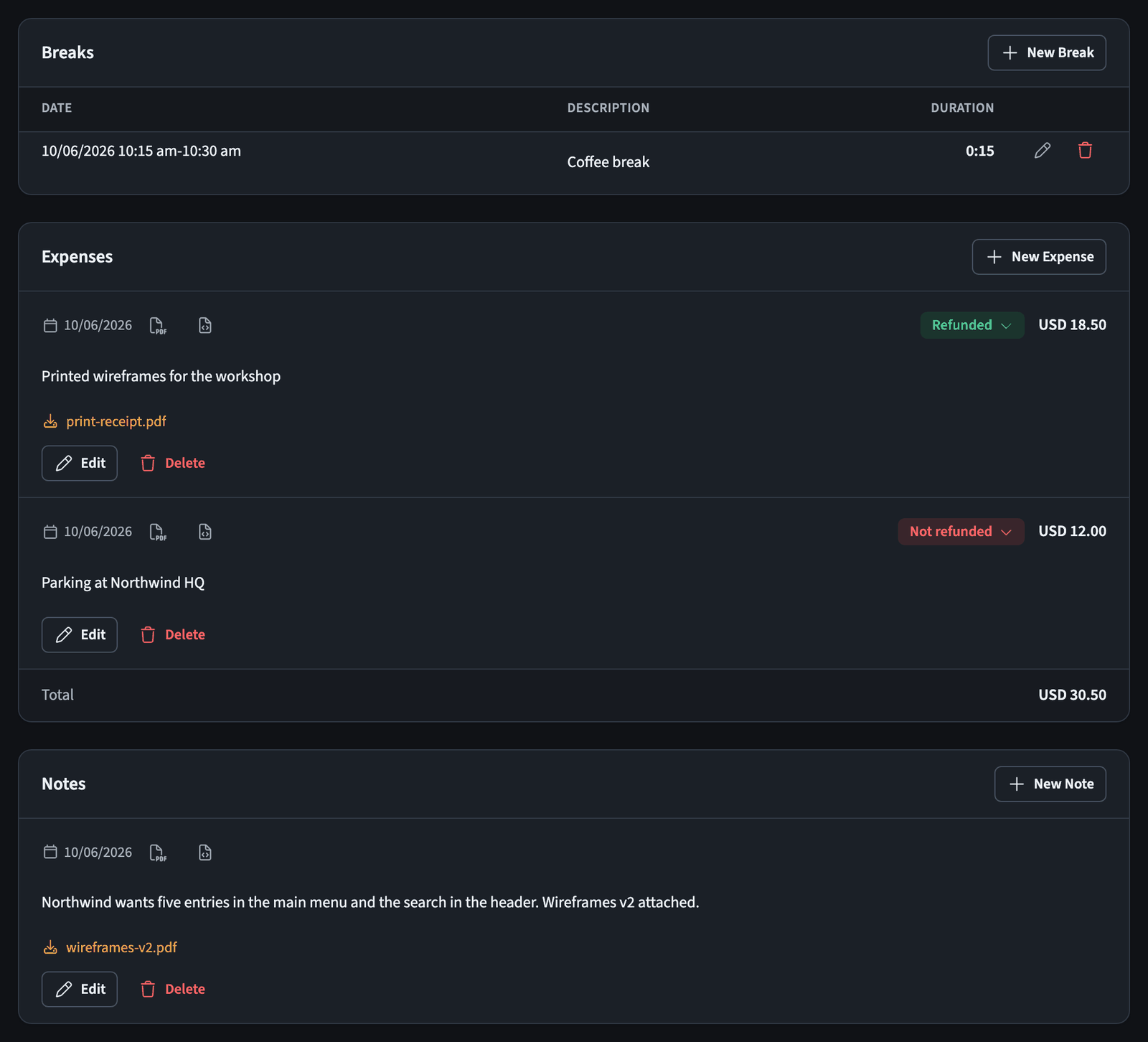Screen dimensions: 1148x1042
Task: Select the 10:15 am-10:30 am break date
Action: [x=141, y=151]
